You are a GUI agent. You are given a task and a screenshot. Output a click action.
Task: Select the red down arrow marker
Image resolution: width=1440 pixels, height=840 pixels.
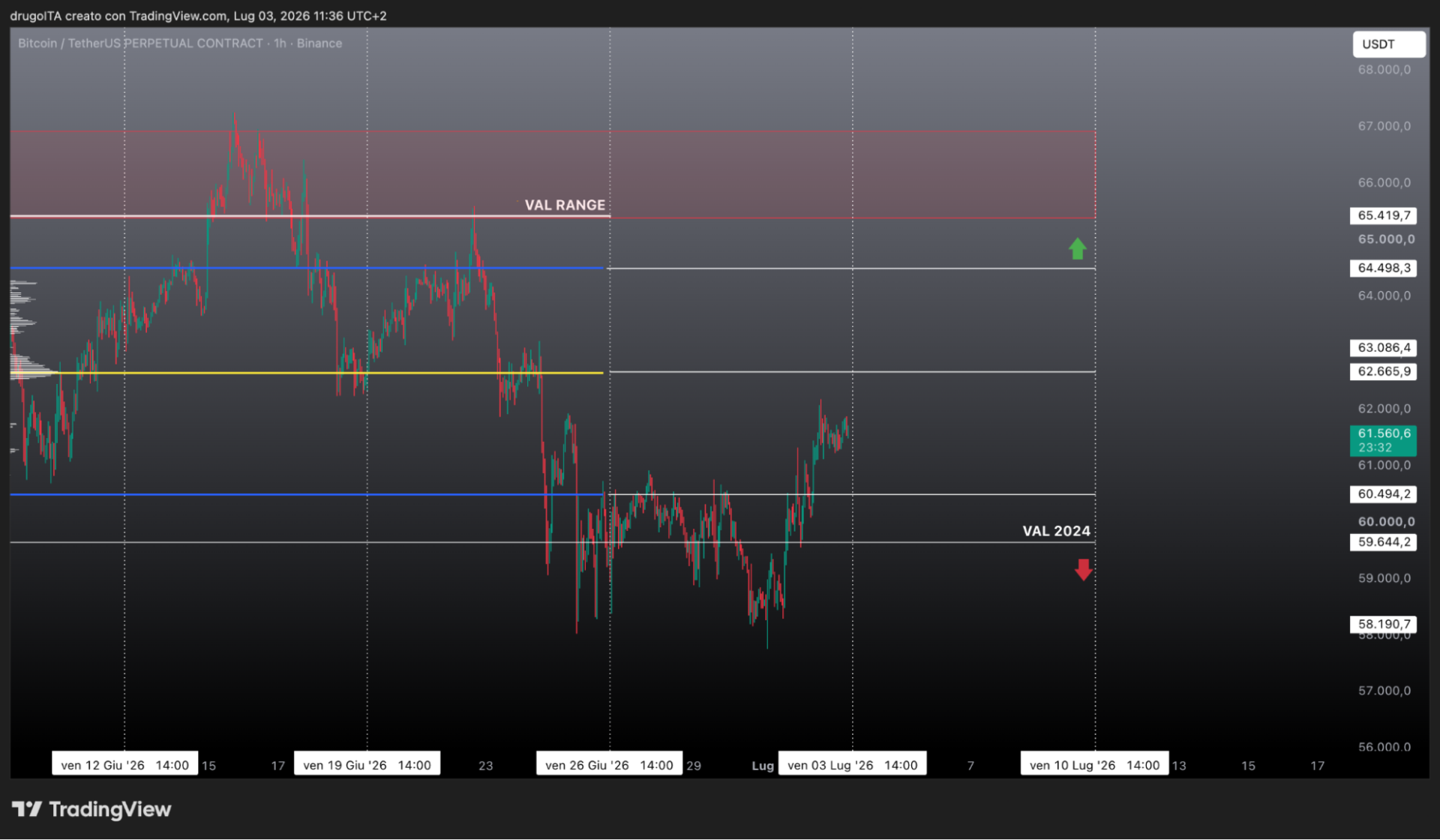click(x=1083, y=569)
